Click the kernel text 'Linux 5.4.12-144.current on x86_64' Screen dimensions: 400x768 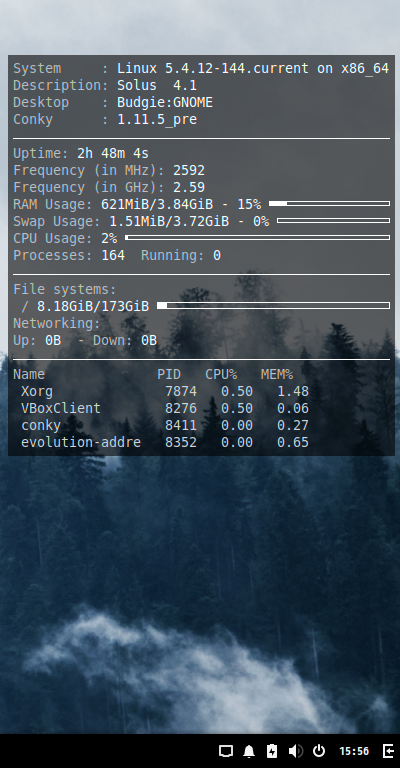click(253, 69)
